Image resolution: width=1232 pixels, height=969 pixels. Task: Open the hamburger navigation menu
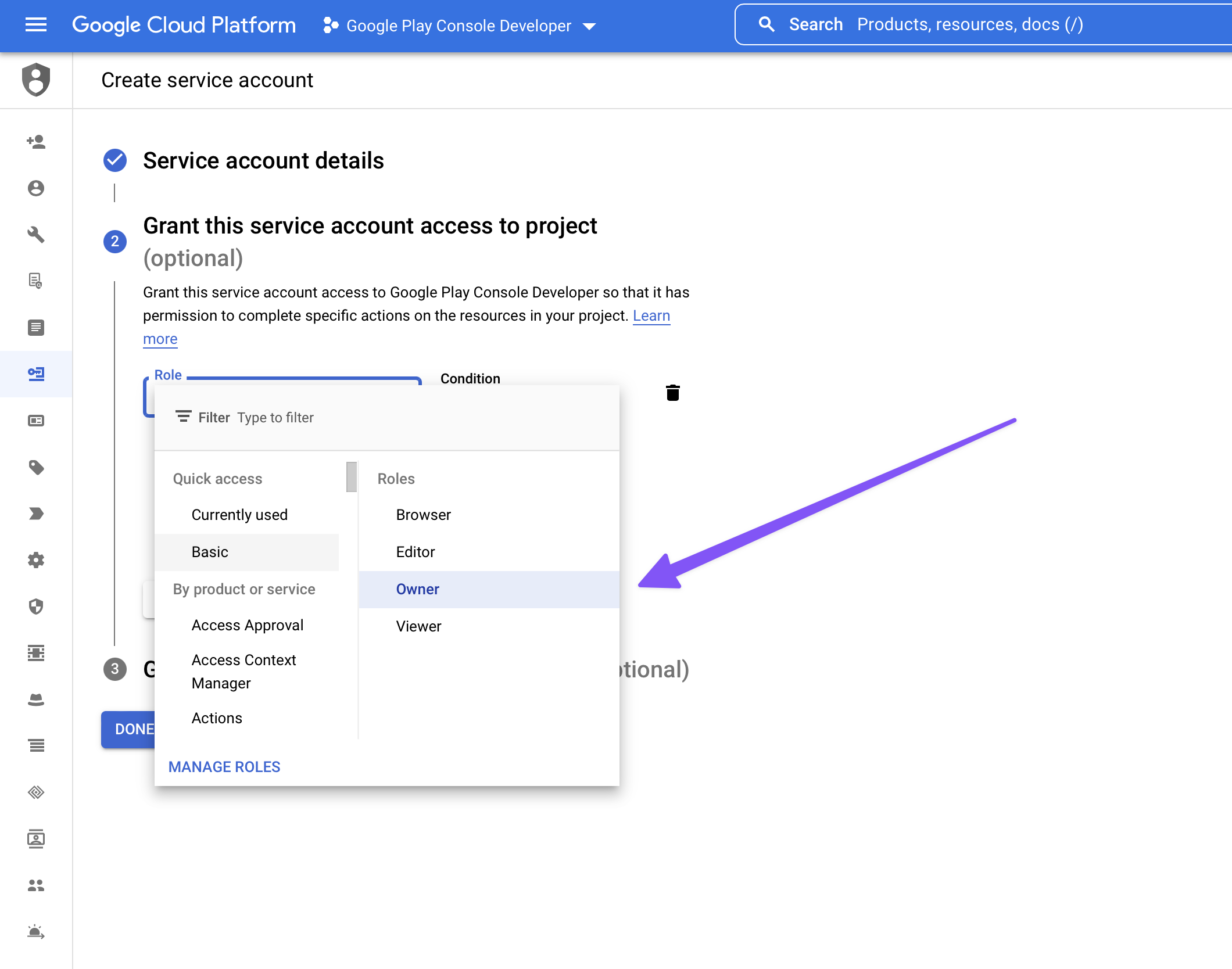pyautogui.click(x=36, y=24)
